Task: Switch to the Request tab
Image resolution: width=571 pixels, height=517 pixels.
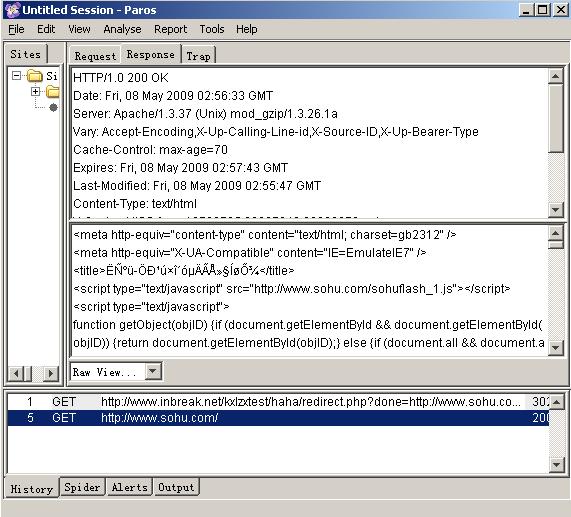Action: click(95, 56)
